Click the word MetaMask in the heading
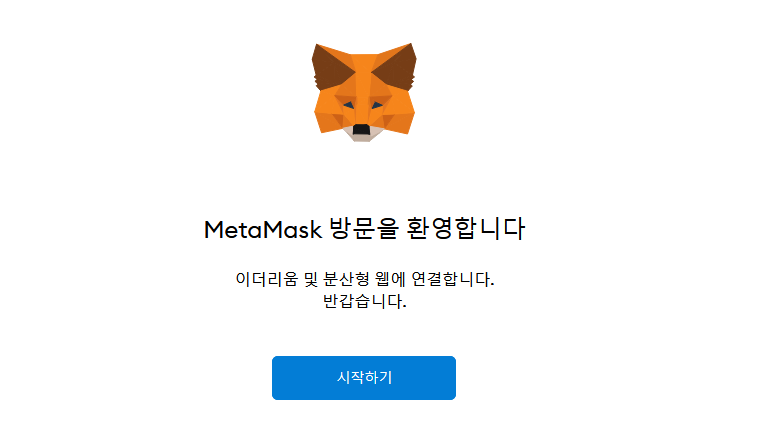Image resolution: width=768 pixels, height=441 pixels. [x=263, y=230]
